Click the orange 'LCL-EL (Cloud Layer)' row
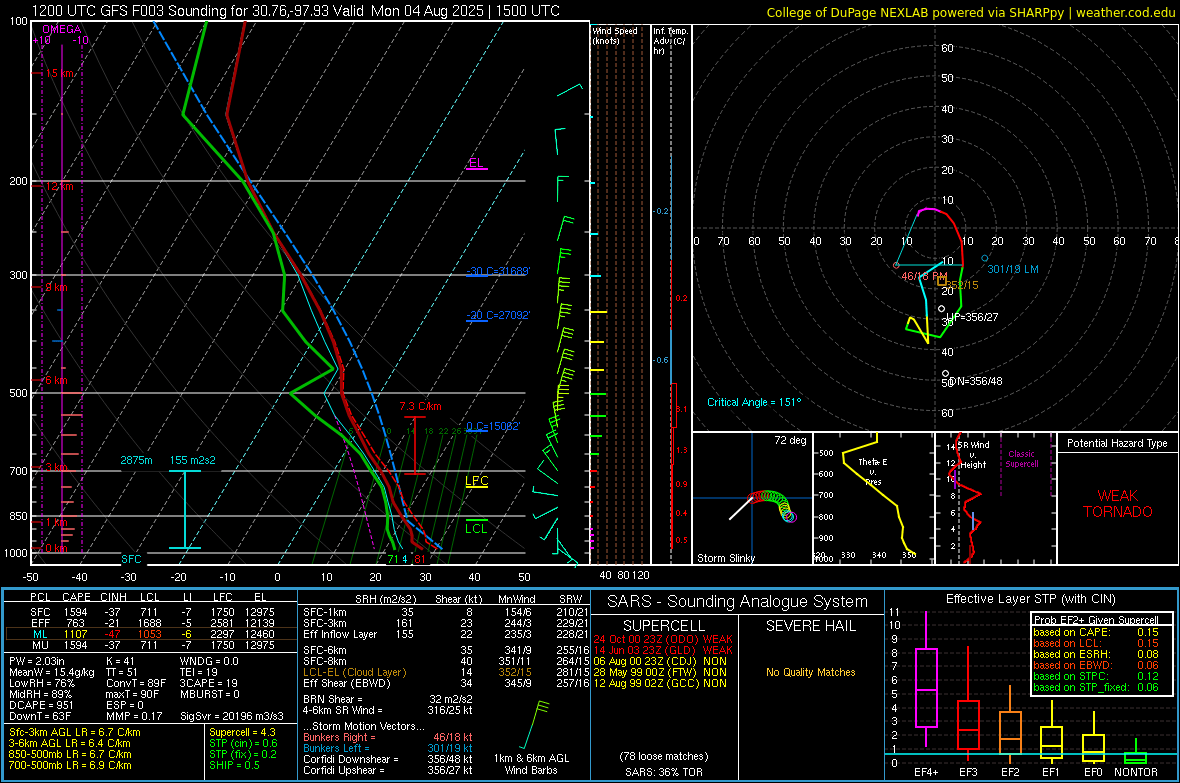1180x783 pixels. (446, 672)
